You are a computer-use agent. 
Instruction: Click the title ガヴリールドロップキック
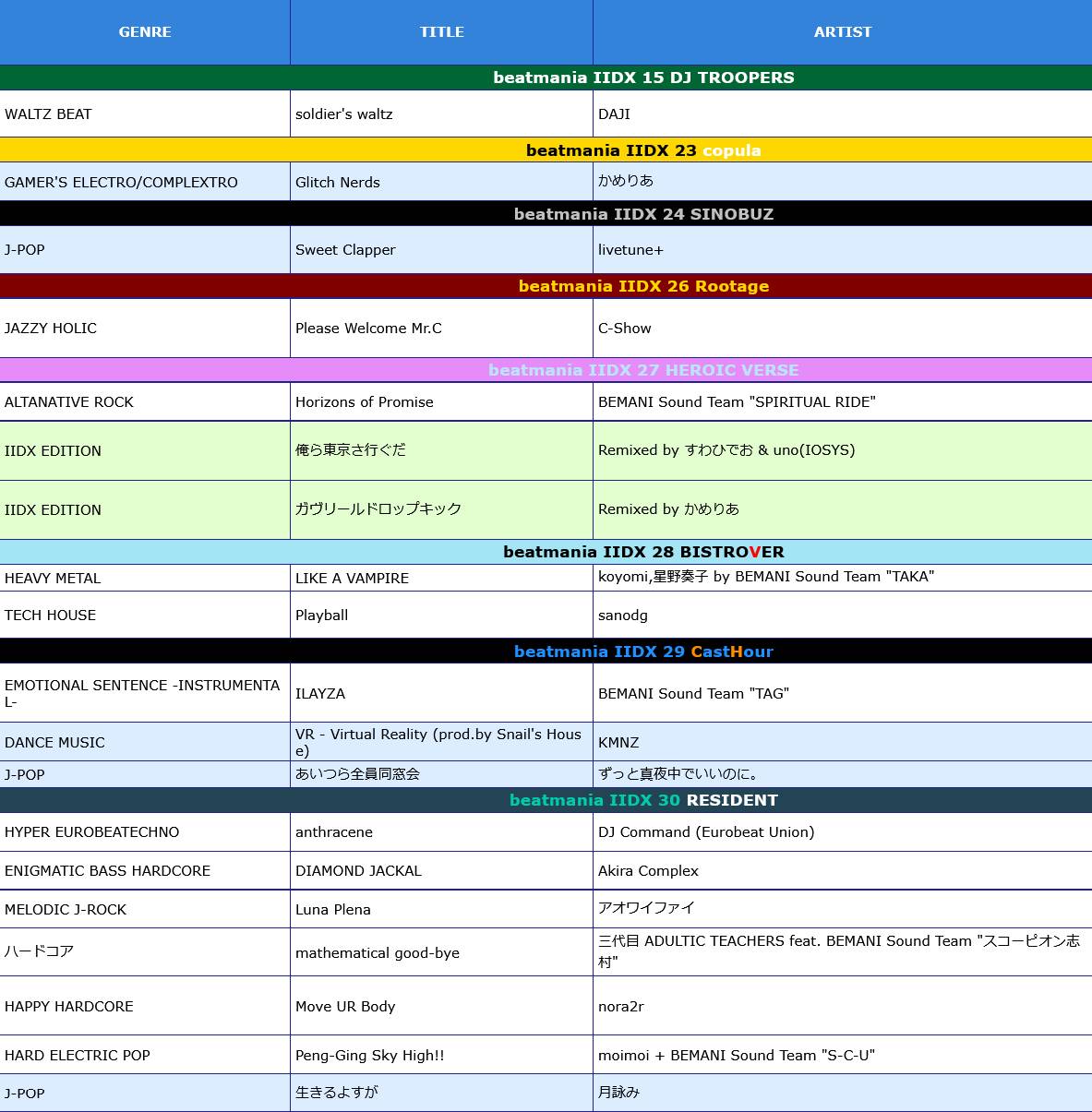click(x=378, y=509)
